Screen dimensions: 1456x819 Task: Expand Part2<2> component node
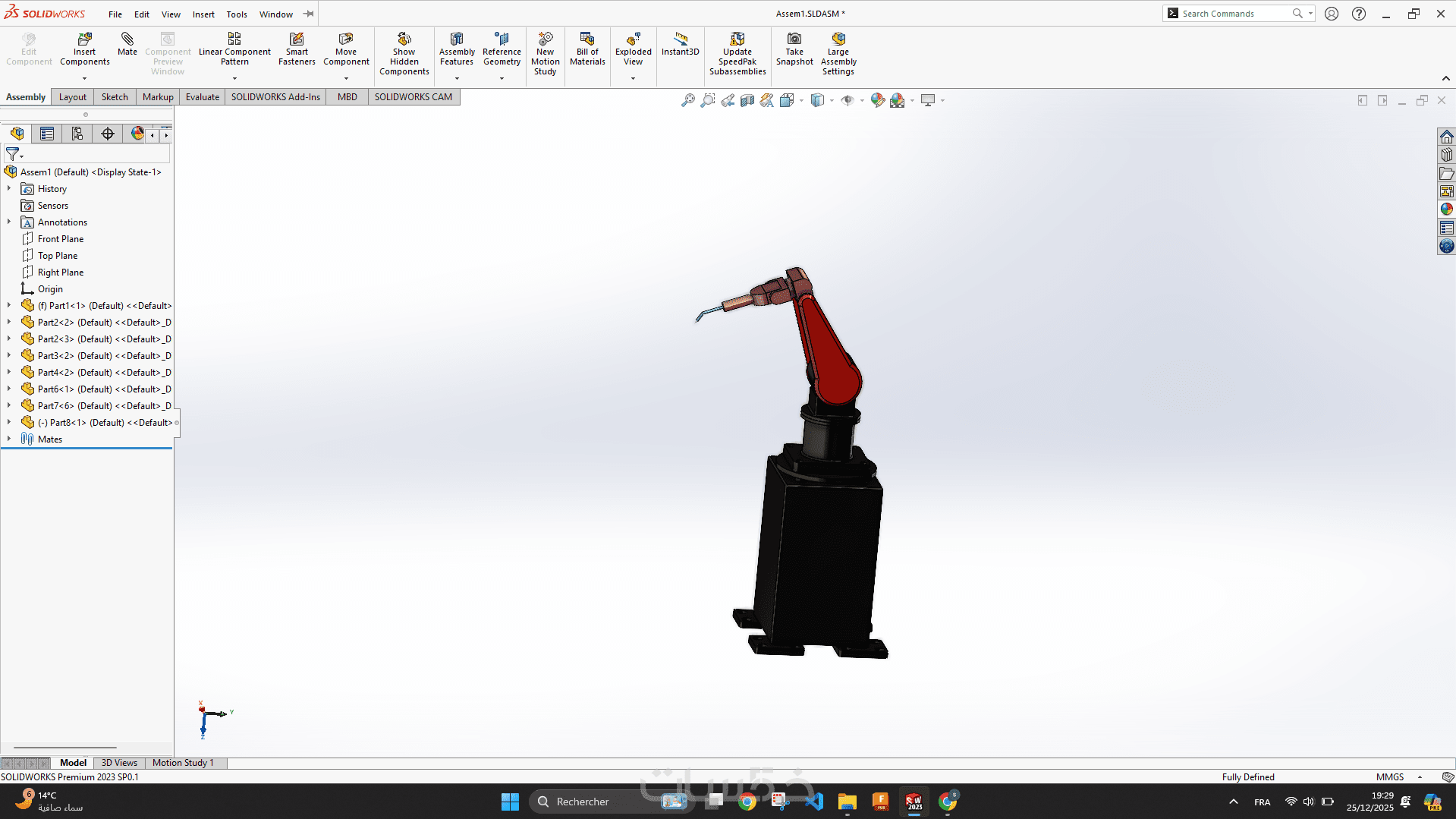click(x=9, y=322)
